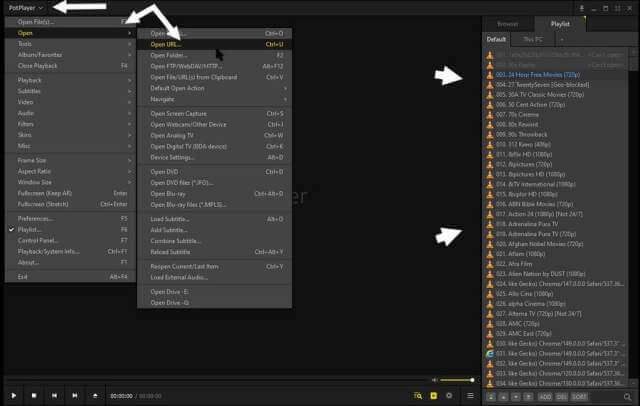Click the pin on top icon in title bar
The image size is (640, 406).
coord(582,8)
